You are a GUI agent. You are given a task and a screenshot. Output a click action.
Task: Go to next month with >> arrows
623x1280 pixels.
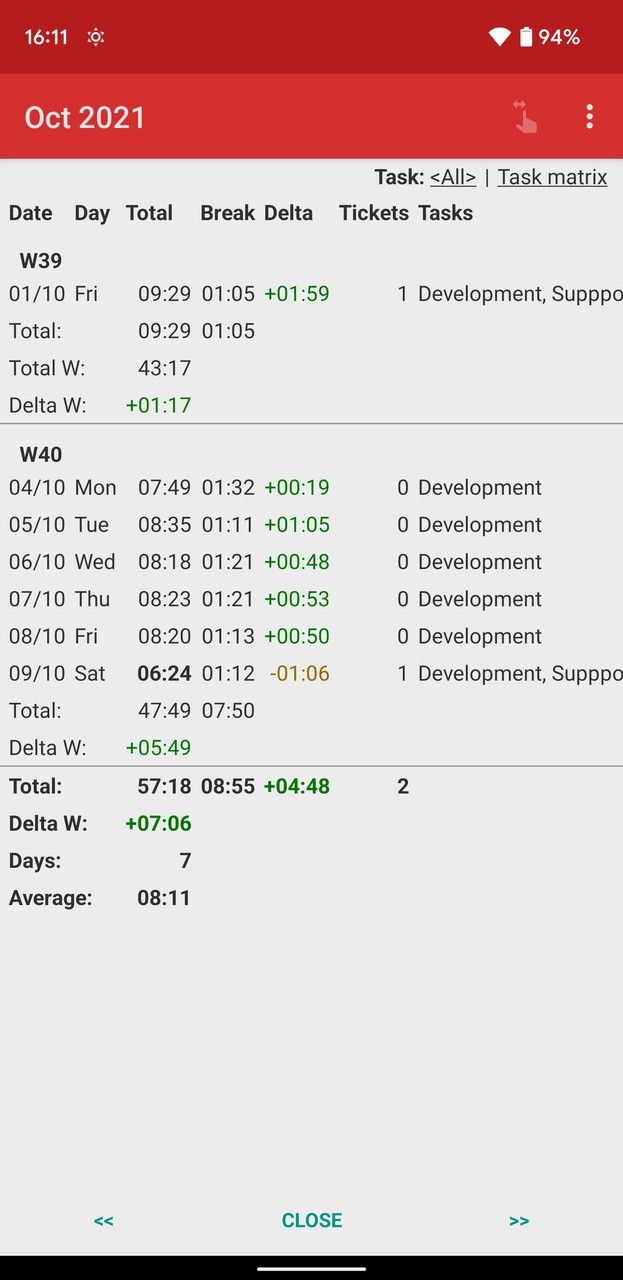(518, 1220)
